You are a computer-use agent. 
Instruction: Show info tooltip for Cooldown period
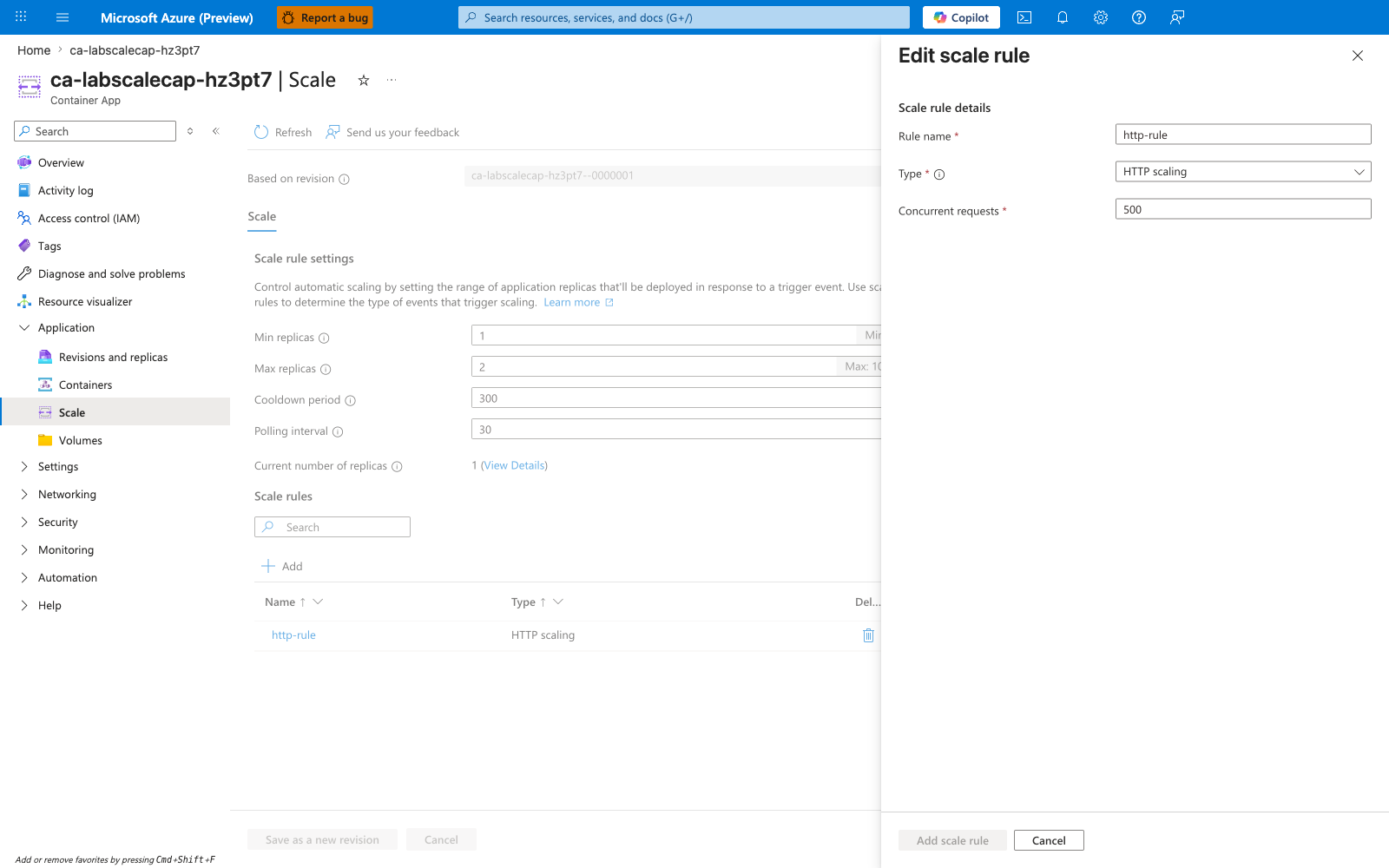click(x=351, y=400)
